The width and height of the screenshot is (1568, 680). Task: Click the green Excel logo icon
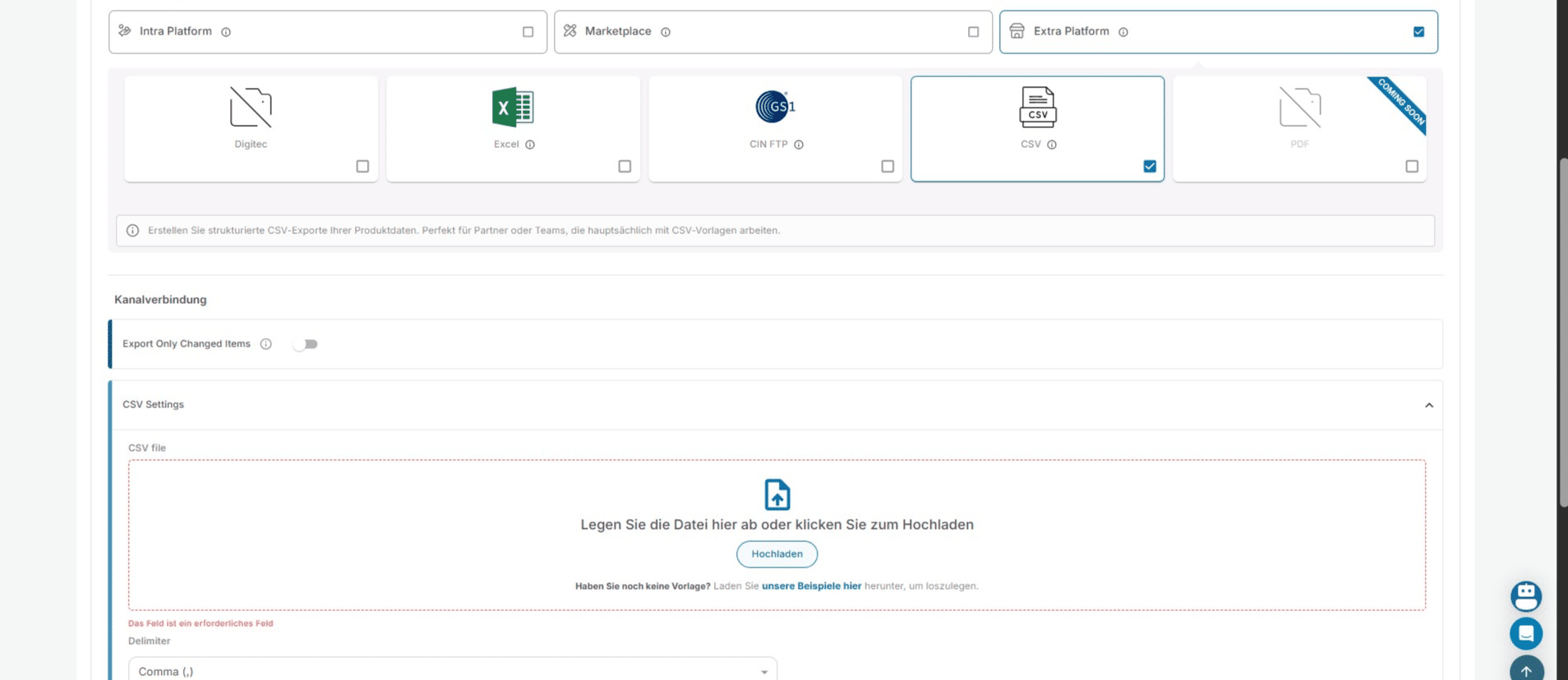tap(513, 107)
